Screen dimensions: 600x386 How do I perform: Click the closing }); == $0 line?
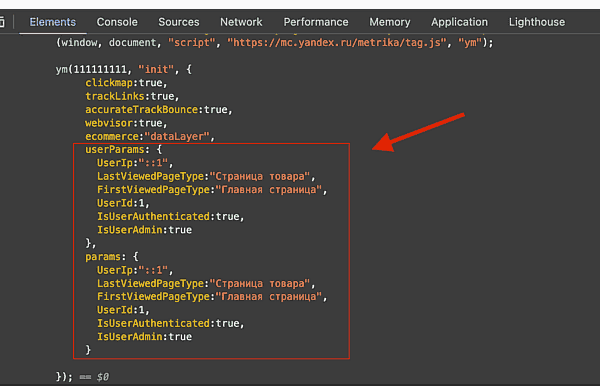click(83, 377)
